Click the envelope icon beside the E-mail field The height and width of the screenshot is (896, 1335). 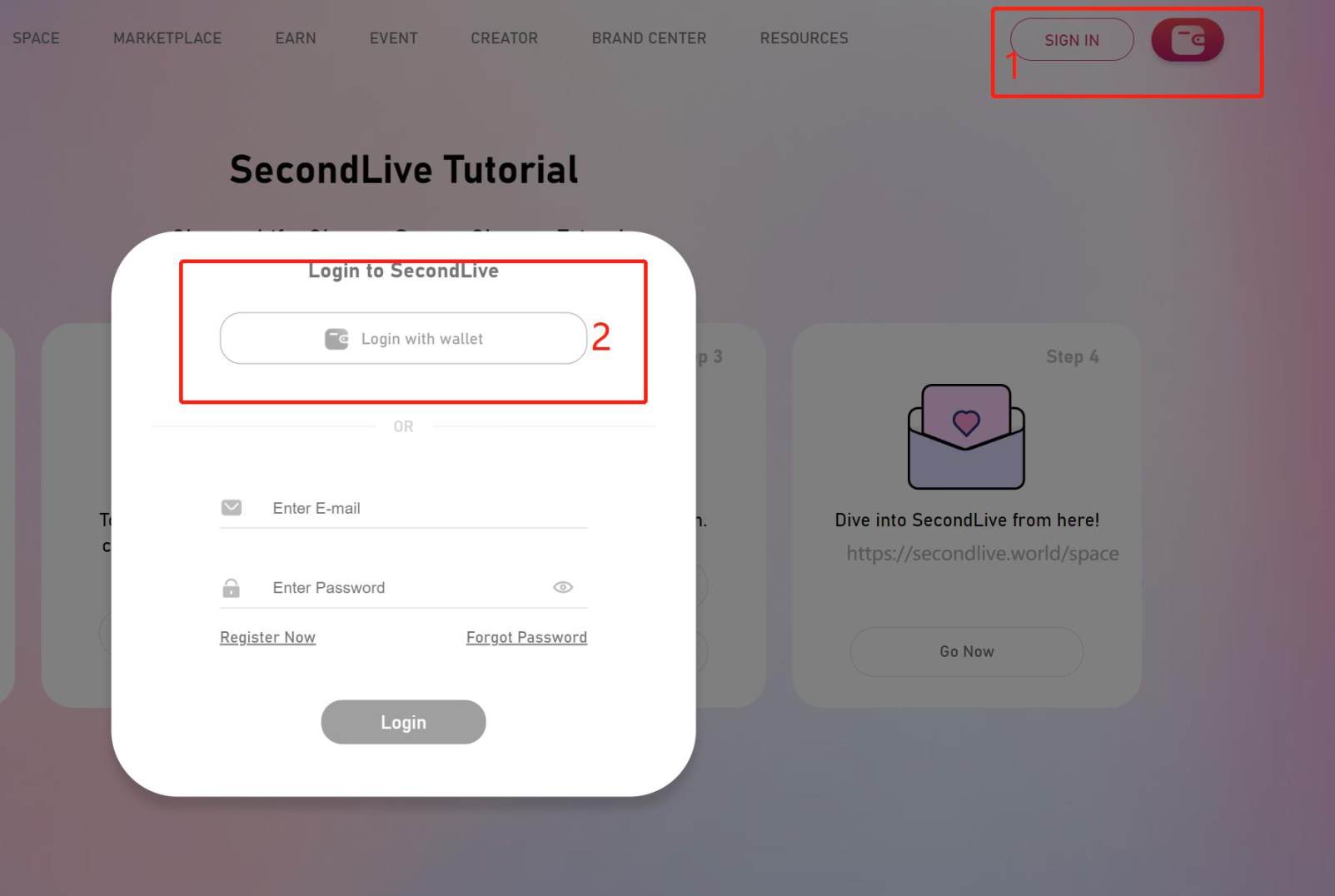click(x=232, y=508)
